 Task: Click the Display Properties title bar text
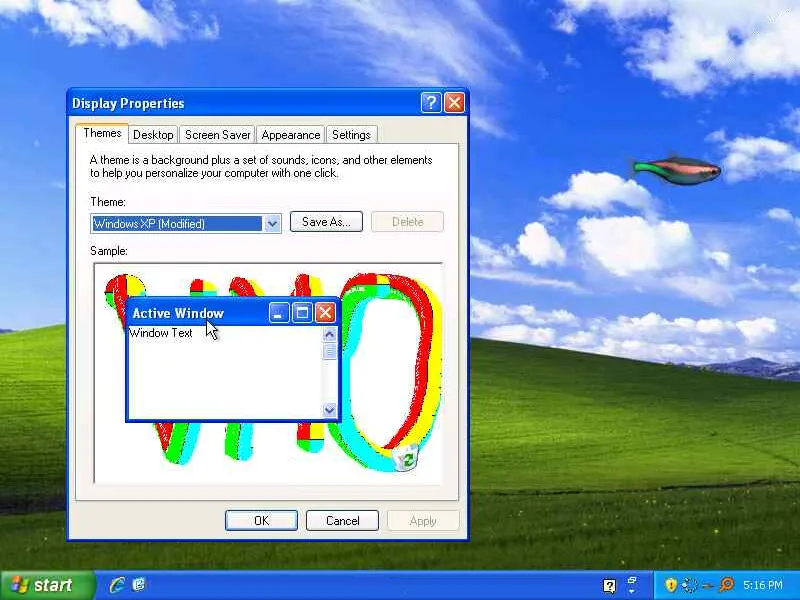coord(128,104)
